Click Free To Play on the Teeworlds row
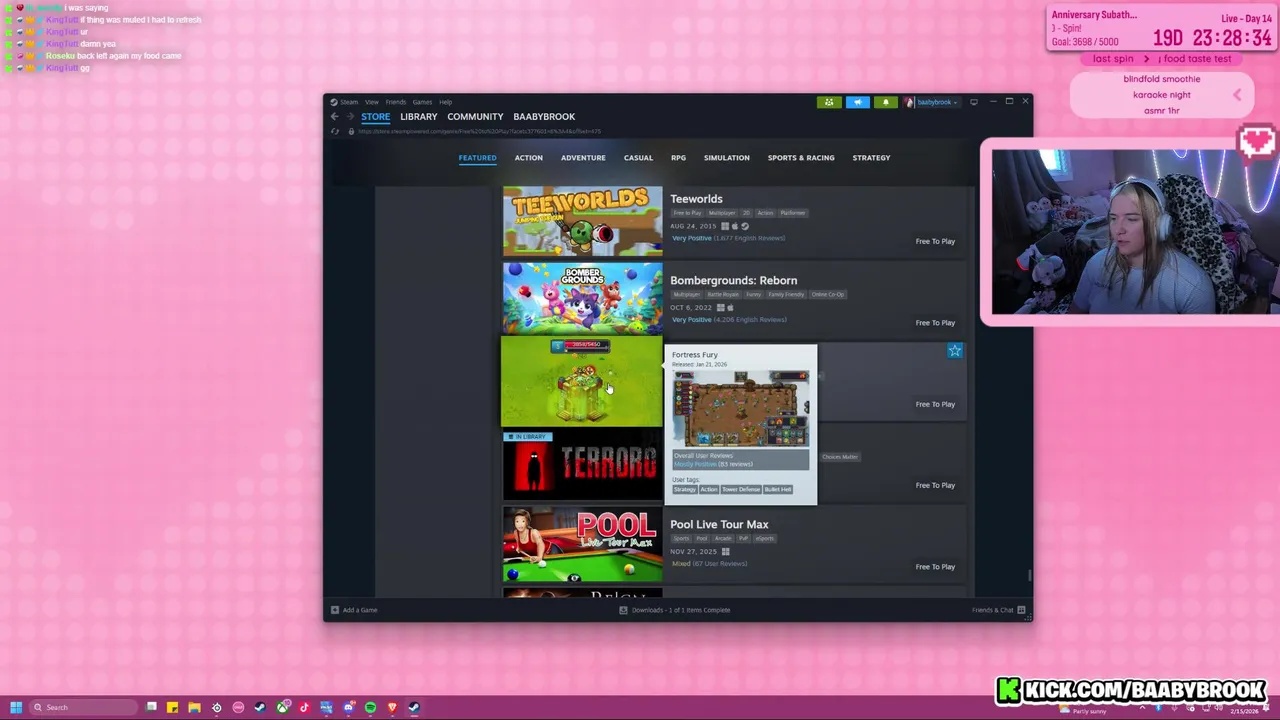 point(935,241)
